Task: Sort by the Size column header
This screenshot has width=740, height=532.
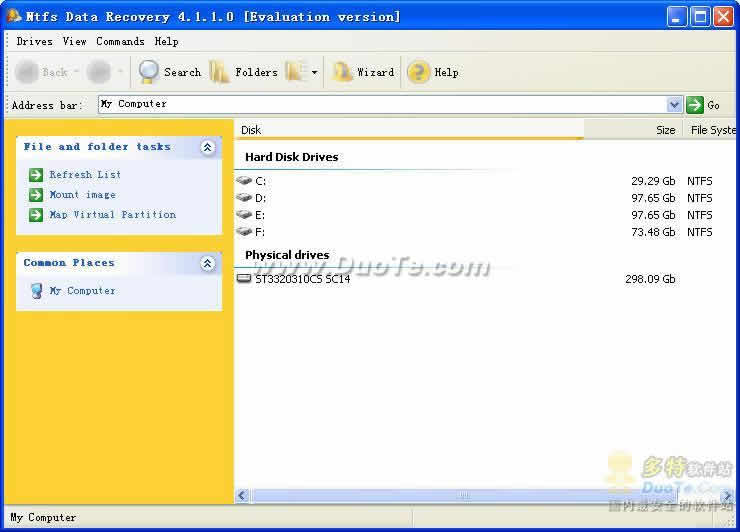Action: coord(633,130)
